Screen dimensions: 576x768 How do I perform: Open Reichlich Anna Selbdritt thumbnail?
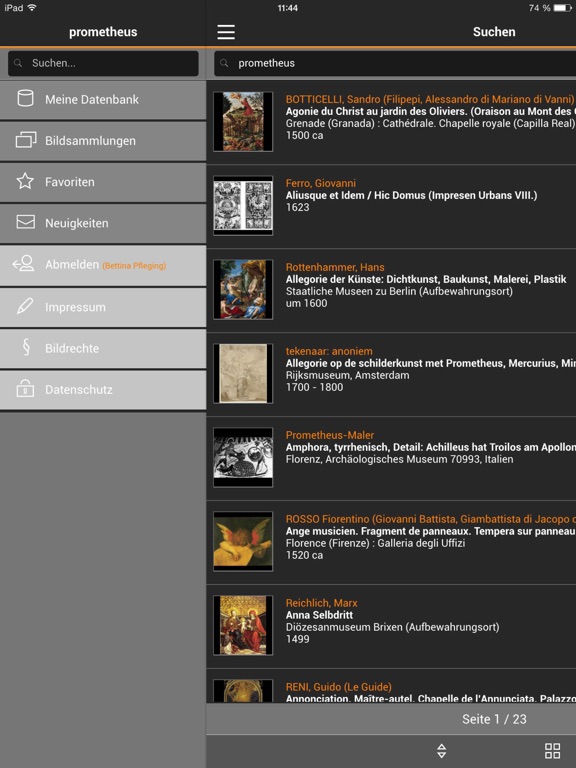point(243,625)
